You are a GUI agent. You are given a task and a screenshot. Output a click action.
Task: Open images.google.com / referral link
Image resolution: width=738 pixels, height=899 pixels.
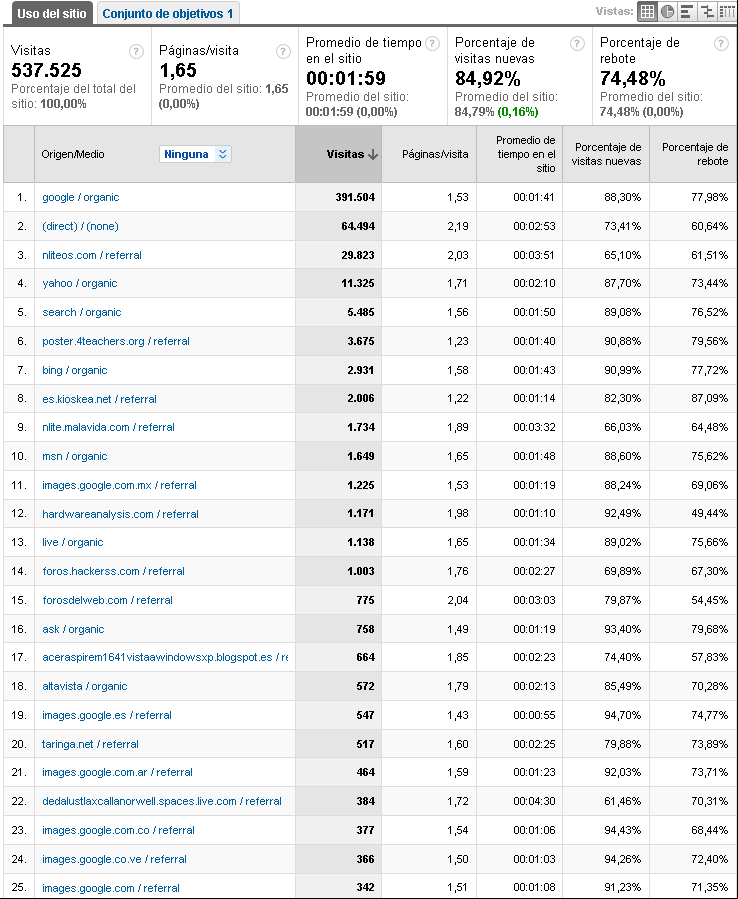111,888
